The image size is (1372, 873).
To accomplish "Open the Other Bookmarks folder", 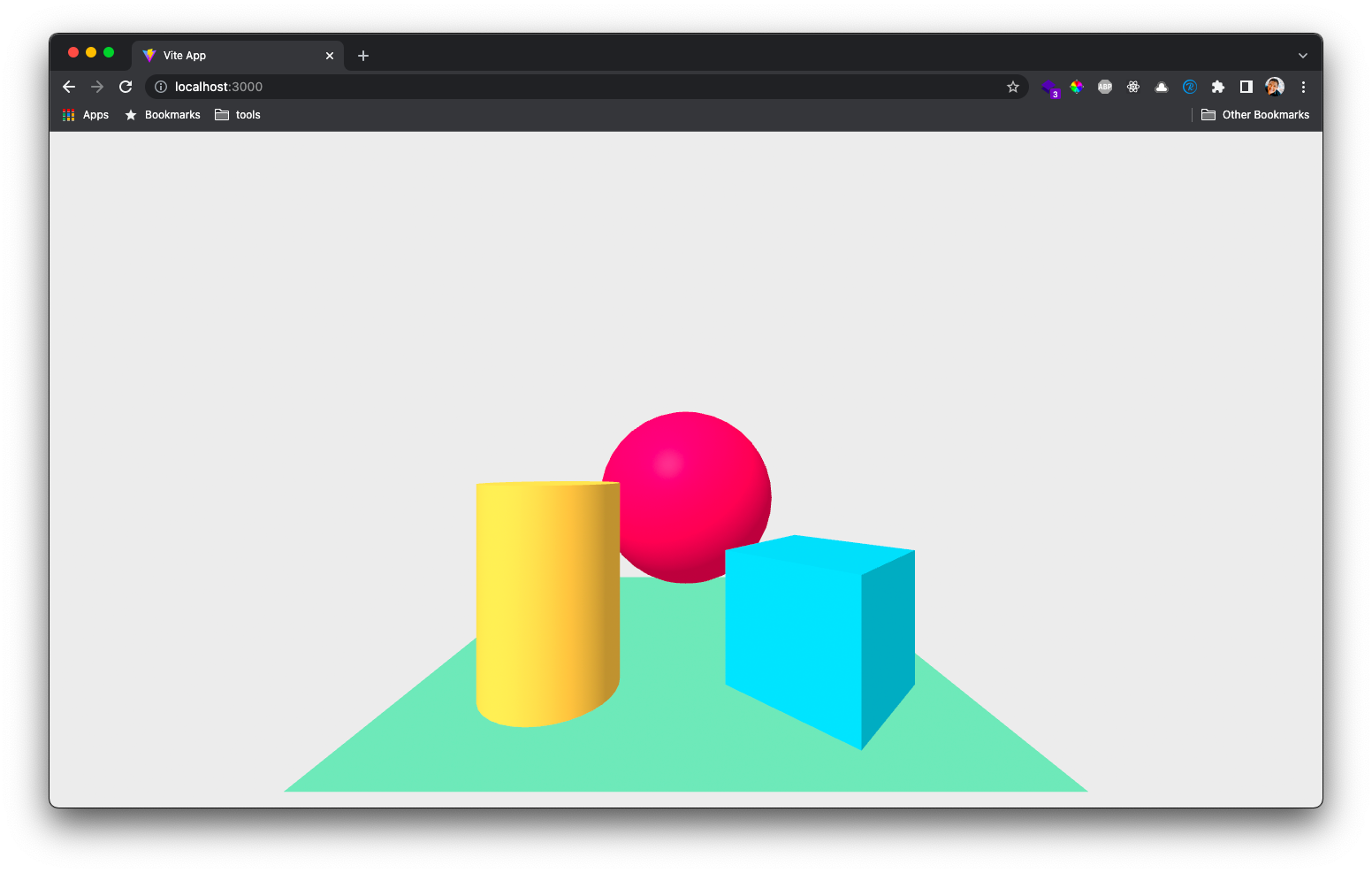I will click(1255, 115).
